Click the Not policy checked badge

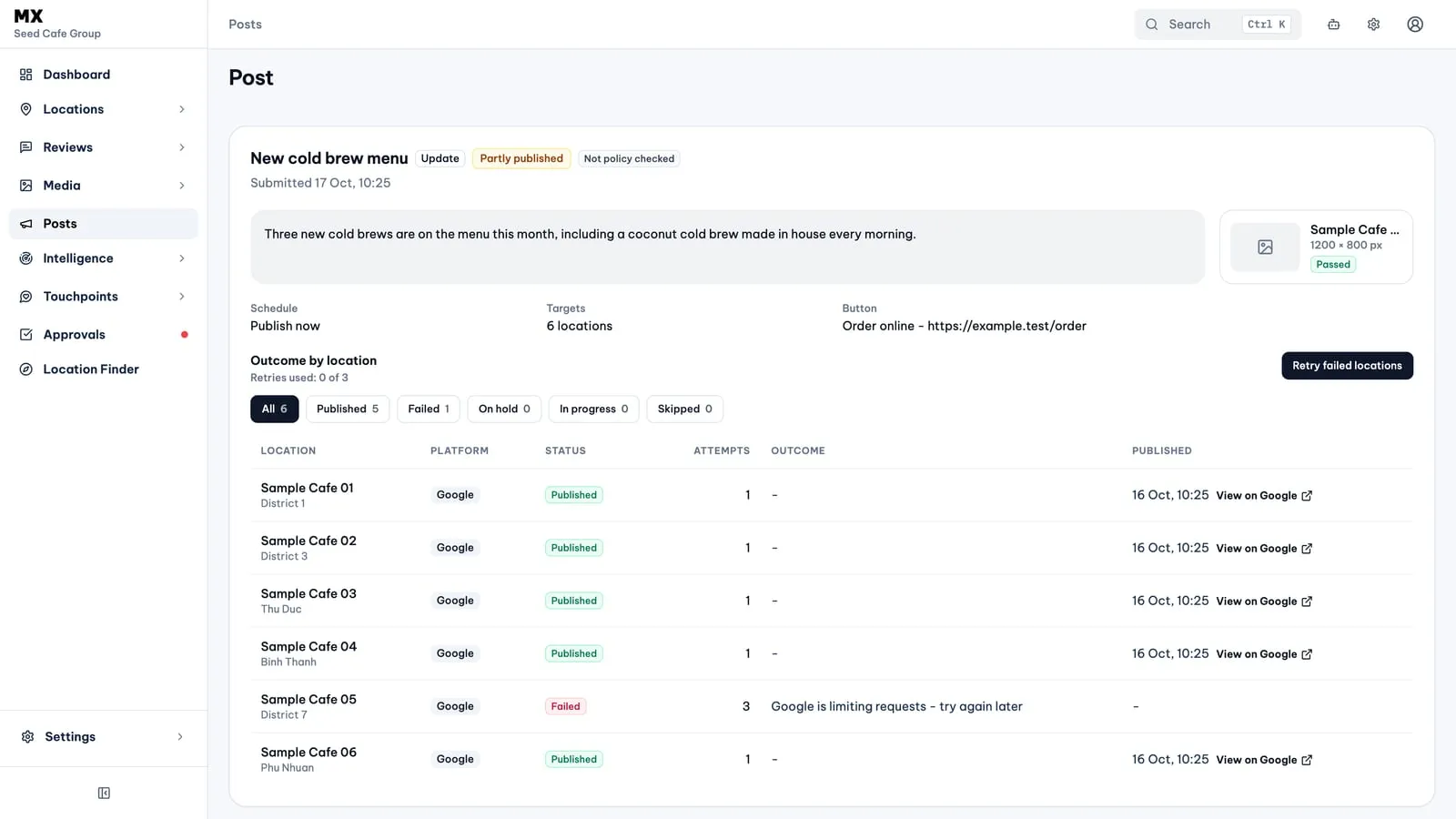click(x=629, y=158)
